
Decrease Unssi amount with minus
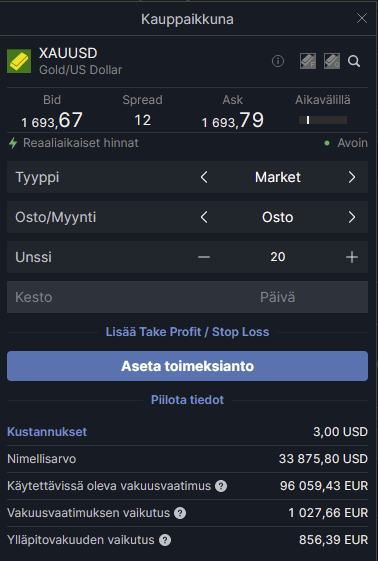(x=204, y=257)
